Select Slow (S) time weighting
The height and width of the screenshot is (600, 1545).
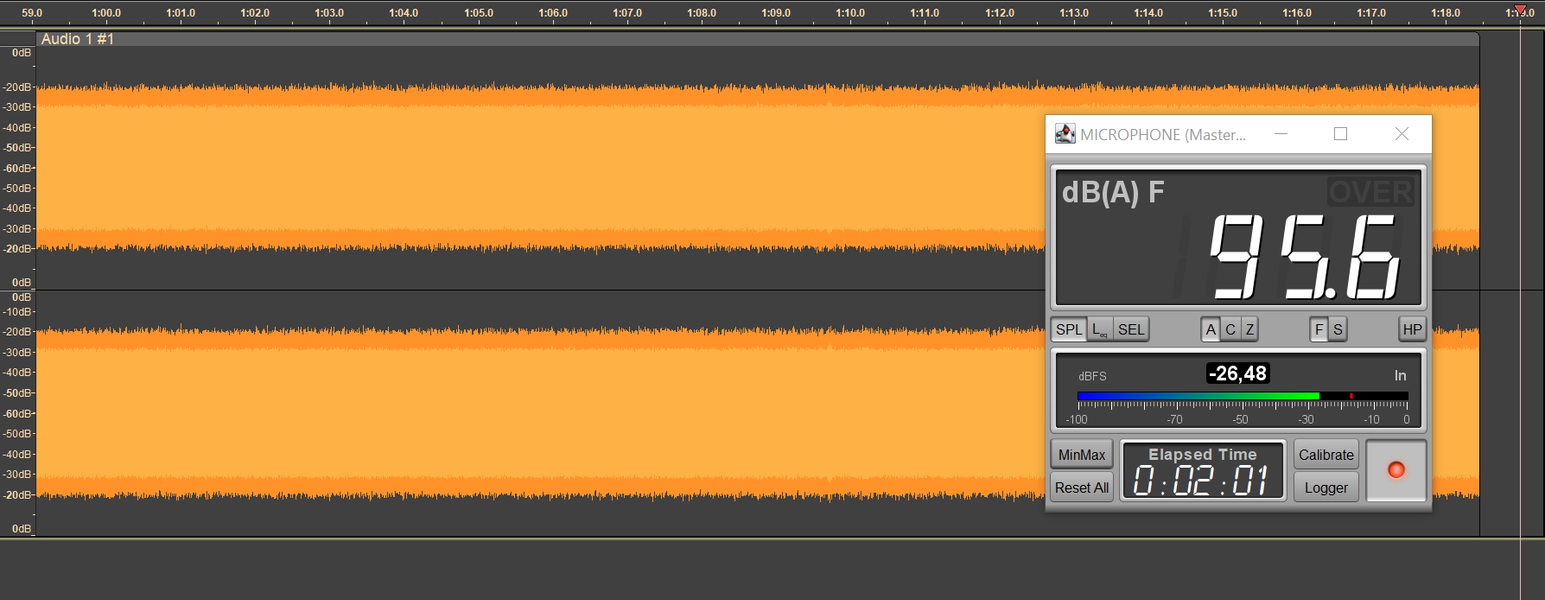1337,329
